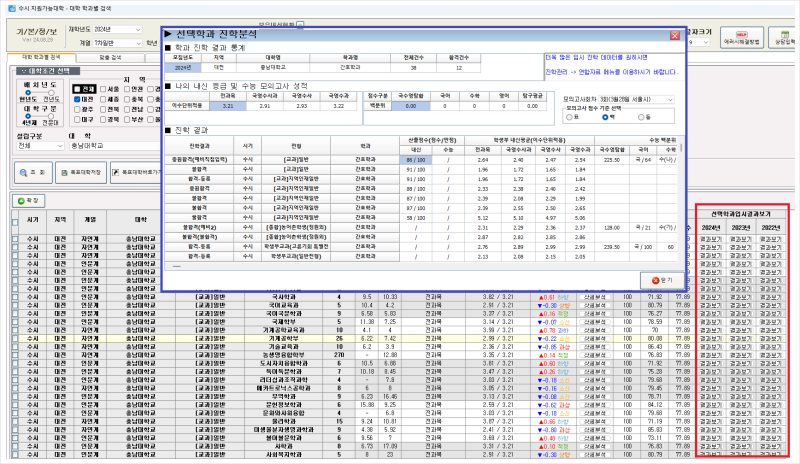The image size is (800, 464).
Task: Select the 4년제 university type option
Action: (28, 116)
